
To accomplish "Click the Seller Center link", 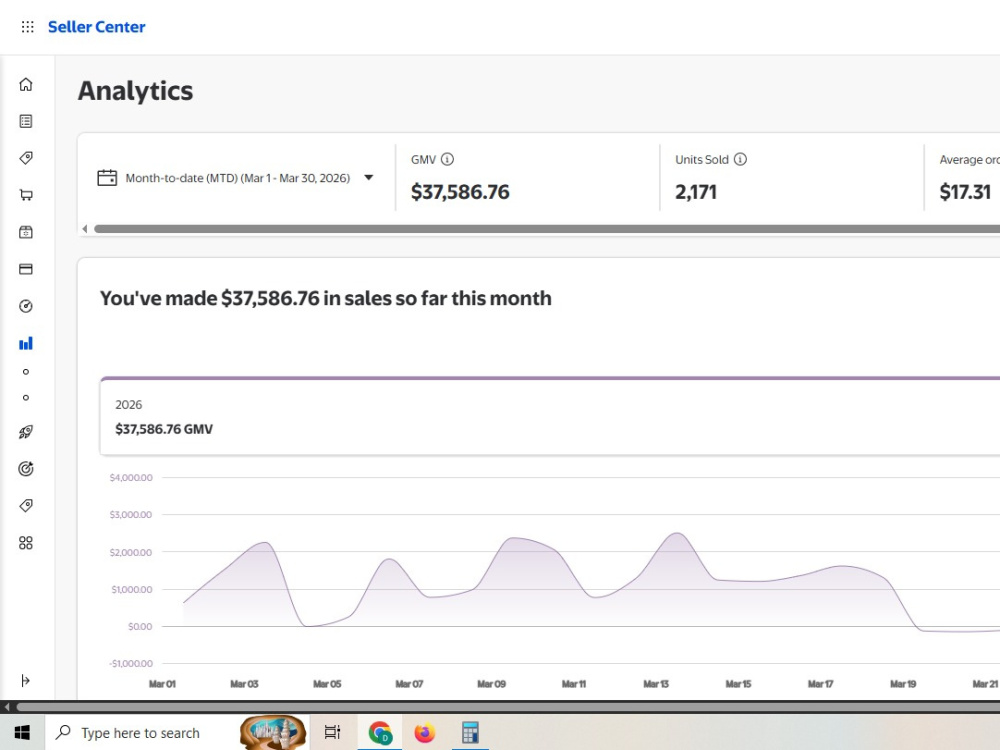I will (x=96, y=27).
